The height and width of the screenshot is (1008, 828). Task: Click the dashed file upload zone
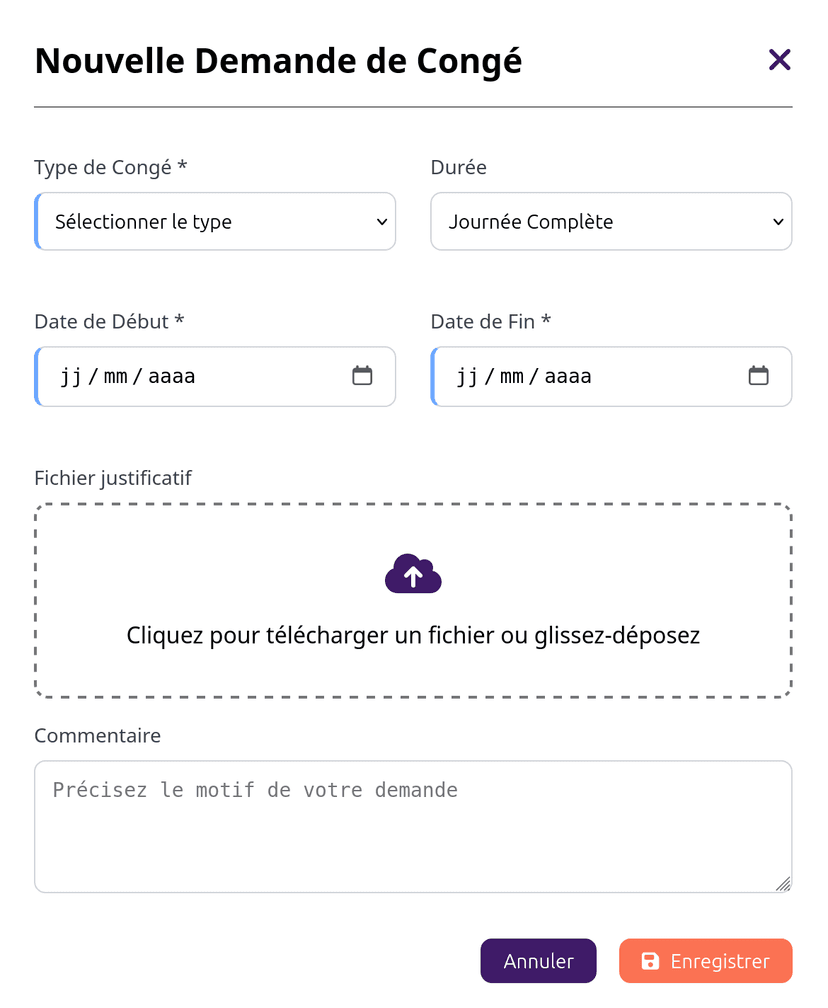pos(413,600)
